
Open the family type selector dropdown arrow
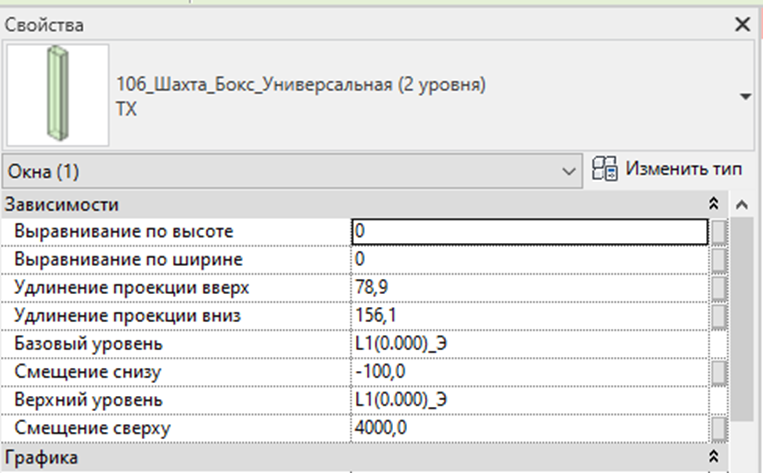[x=745, y=96]
